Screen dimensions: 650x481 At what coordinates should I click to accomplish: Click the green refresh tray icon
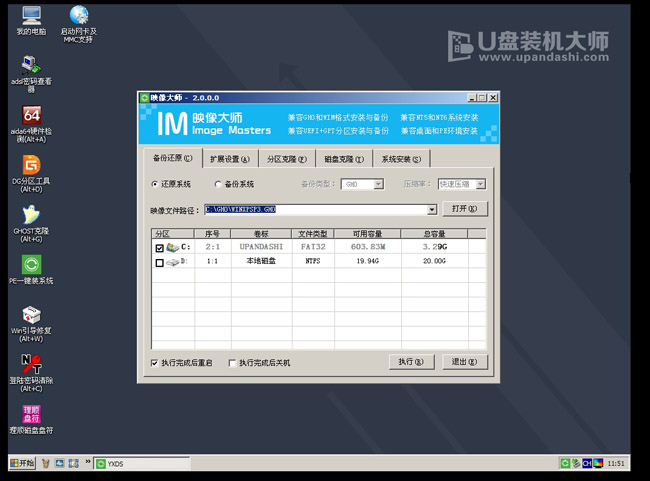point(565,463)
